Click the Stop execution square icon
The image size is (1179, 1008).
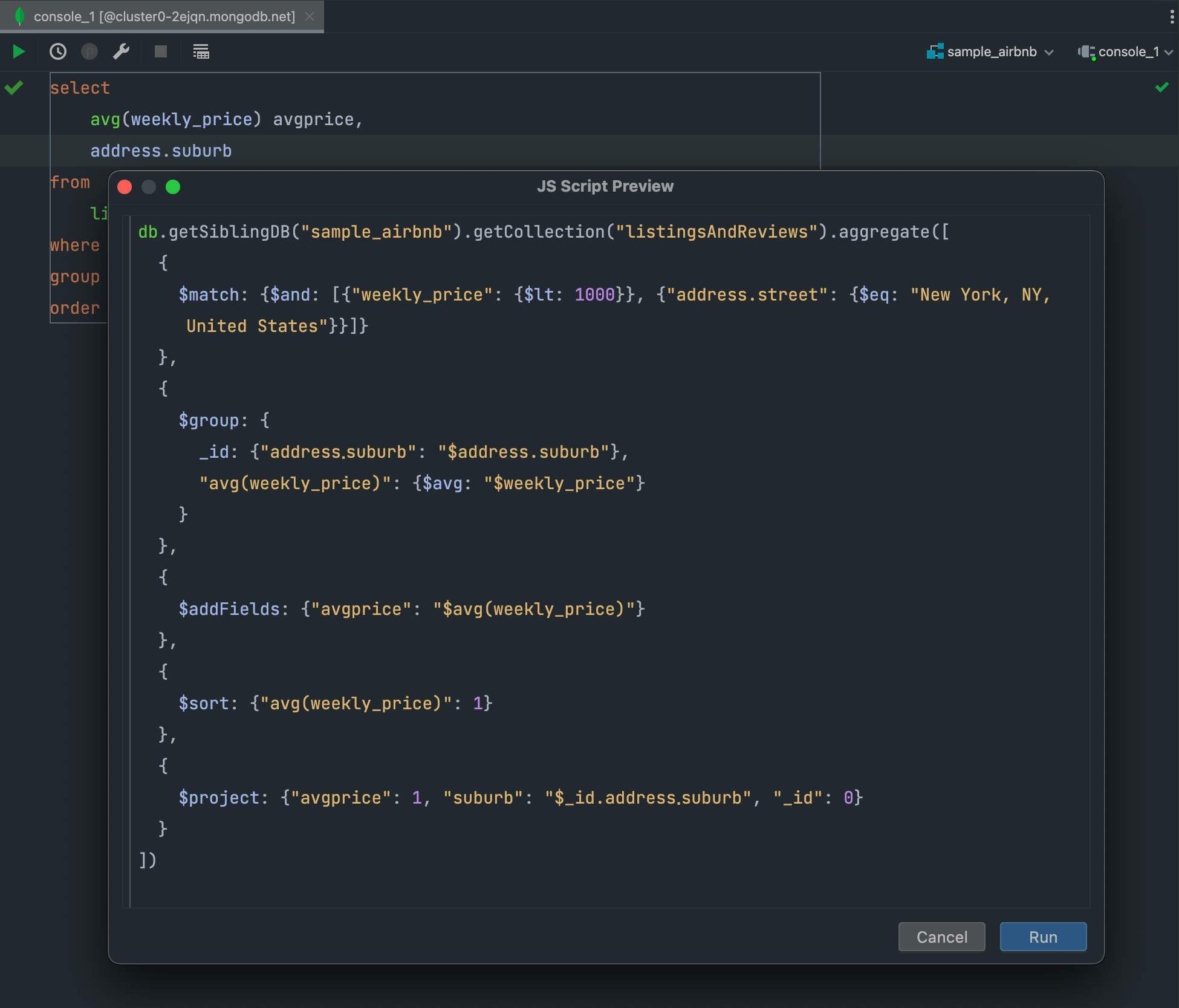click(x=160, y=51)
